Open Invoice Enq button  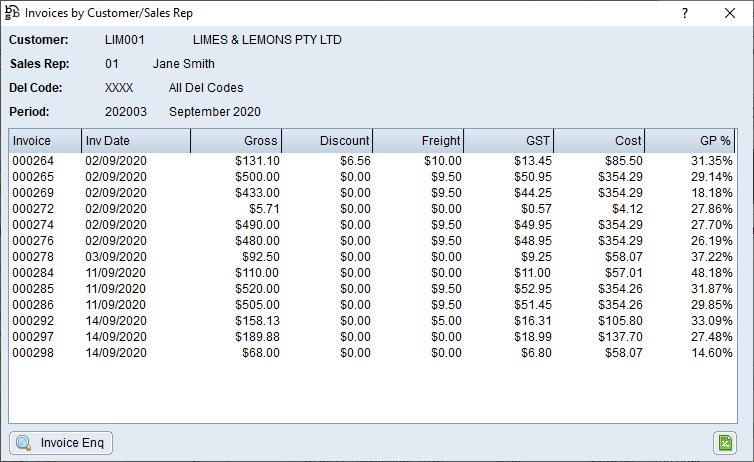(61, 443)
